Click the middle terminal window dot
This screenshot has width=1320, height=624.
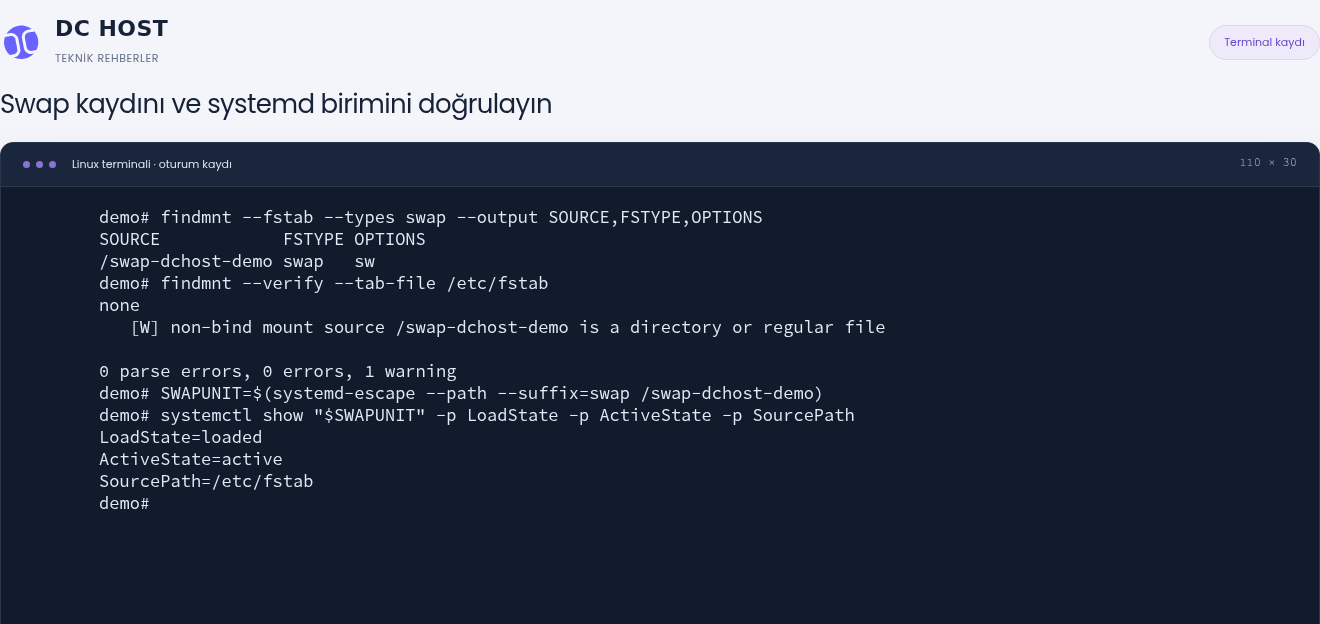coord(39,164)
